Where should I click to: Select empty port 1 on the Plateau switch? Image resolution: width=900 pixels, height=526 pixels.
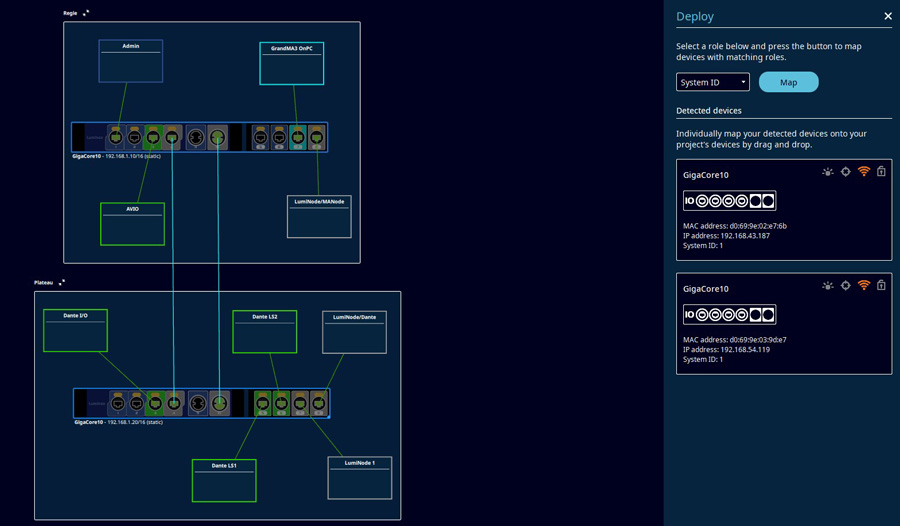point(118,404)
